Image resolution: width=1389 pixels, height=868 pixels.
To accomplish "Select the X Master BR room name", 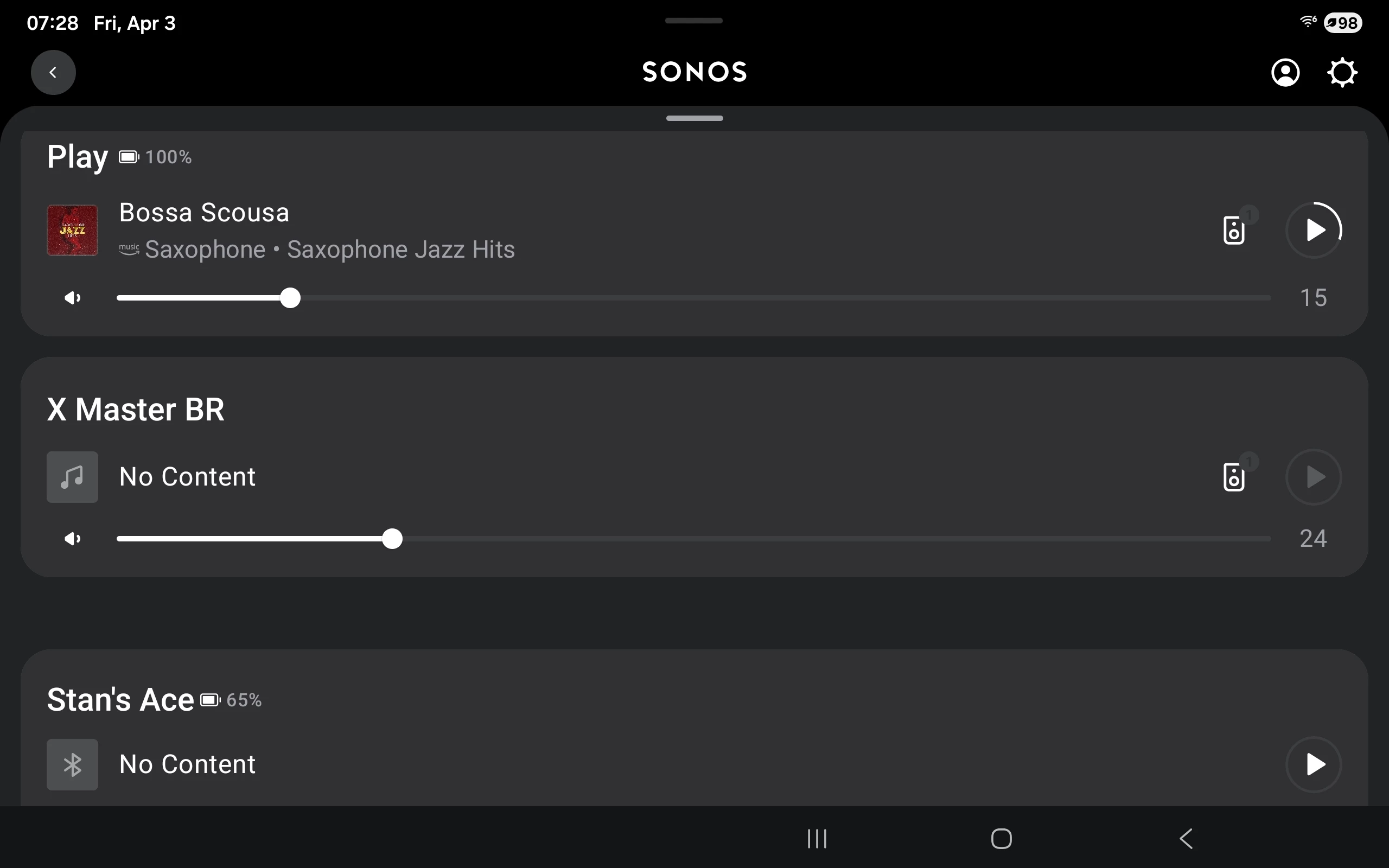I will coord(136,409).
